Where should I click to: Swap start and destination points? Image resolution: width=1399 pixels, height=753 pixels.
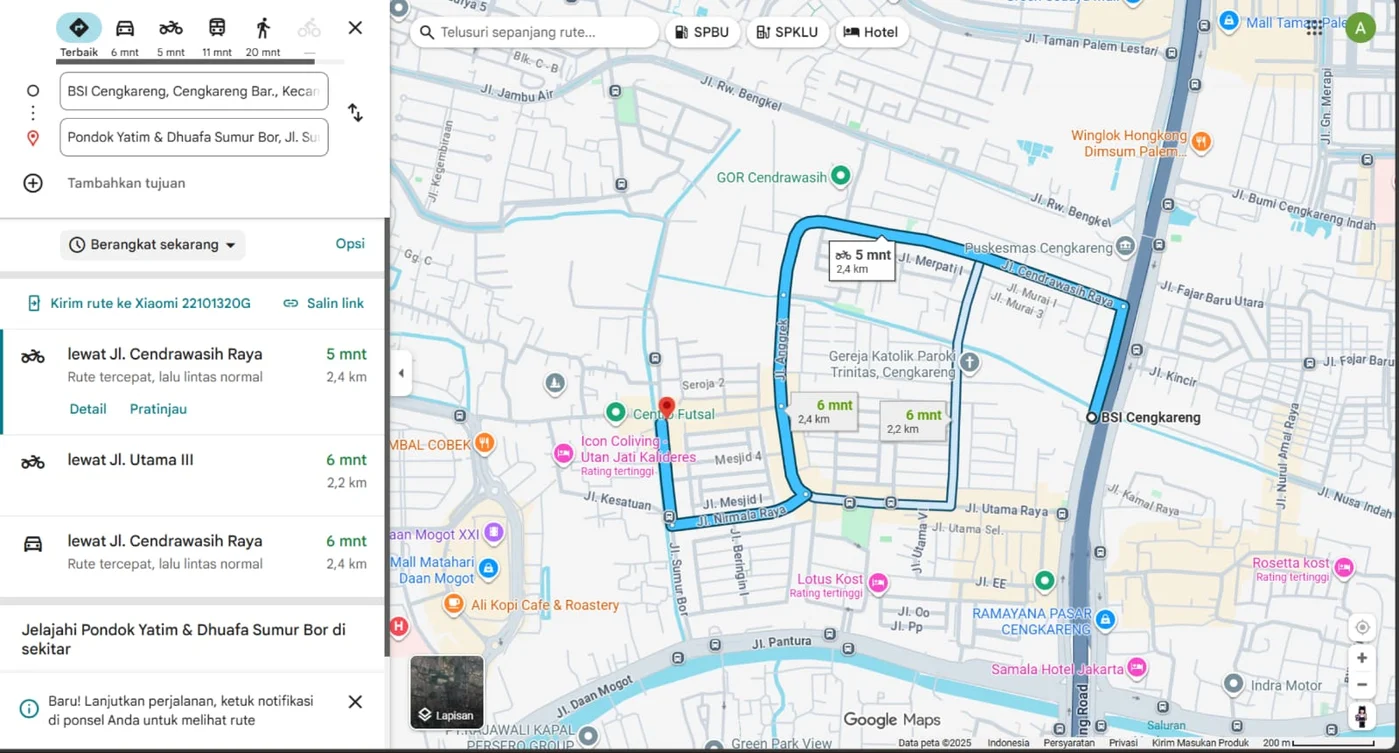(x=355, y=113)
